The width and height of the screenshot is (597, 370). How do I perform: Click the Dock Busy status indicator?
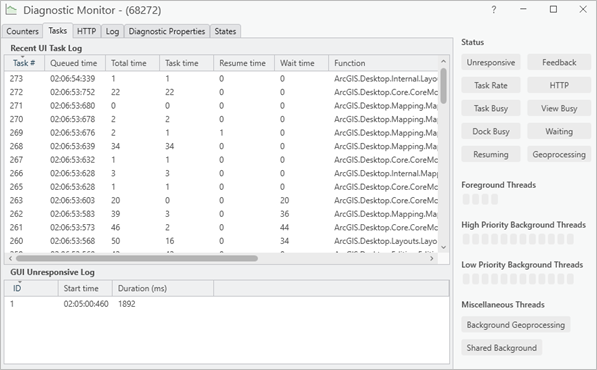pos(491,131)
